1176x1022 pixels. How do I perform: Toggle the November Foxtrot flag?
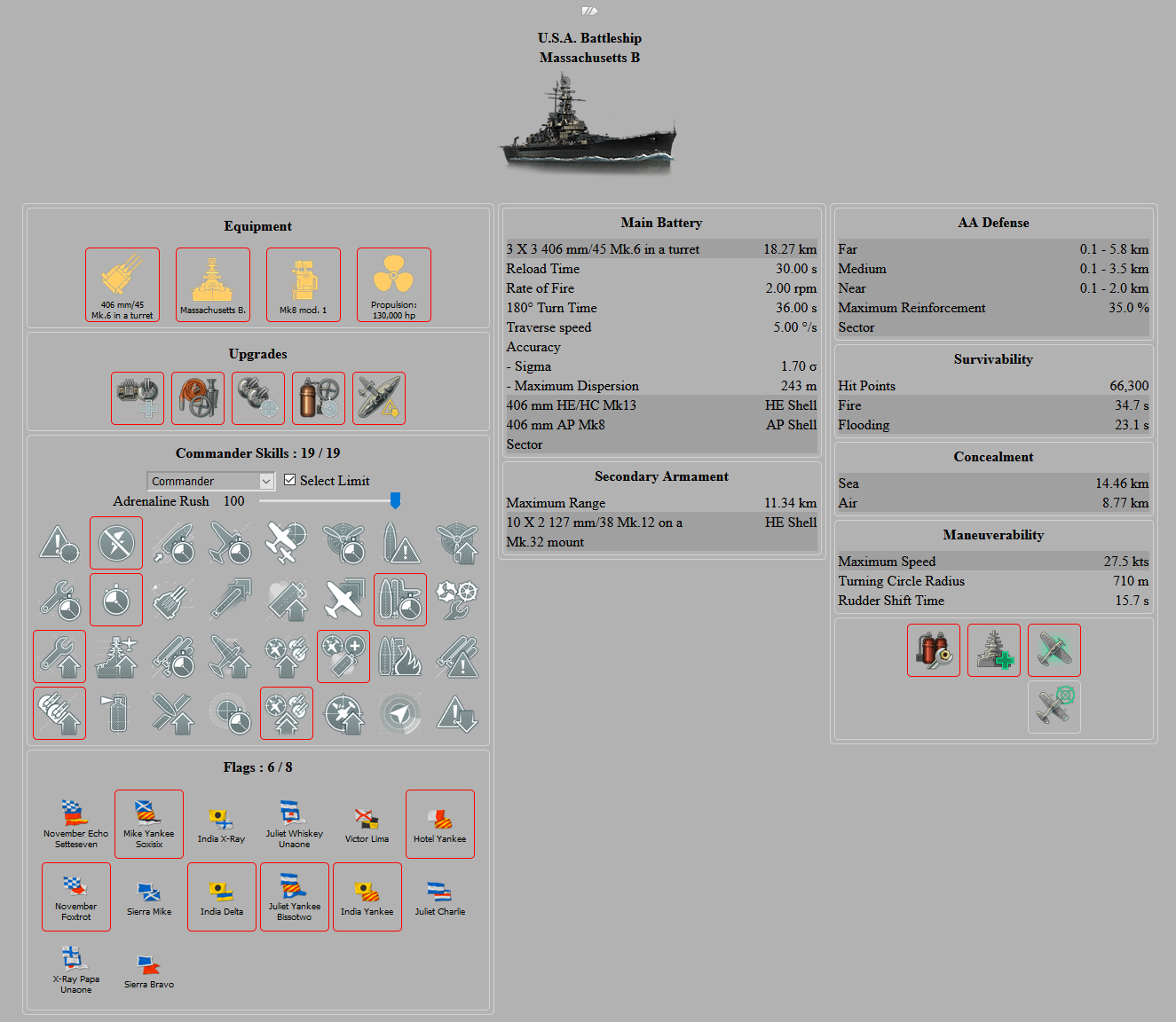tap(76, 897)
